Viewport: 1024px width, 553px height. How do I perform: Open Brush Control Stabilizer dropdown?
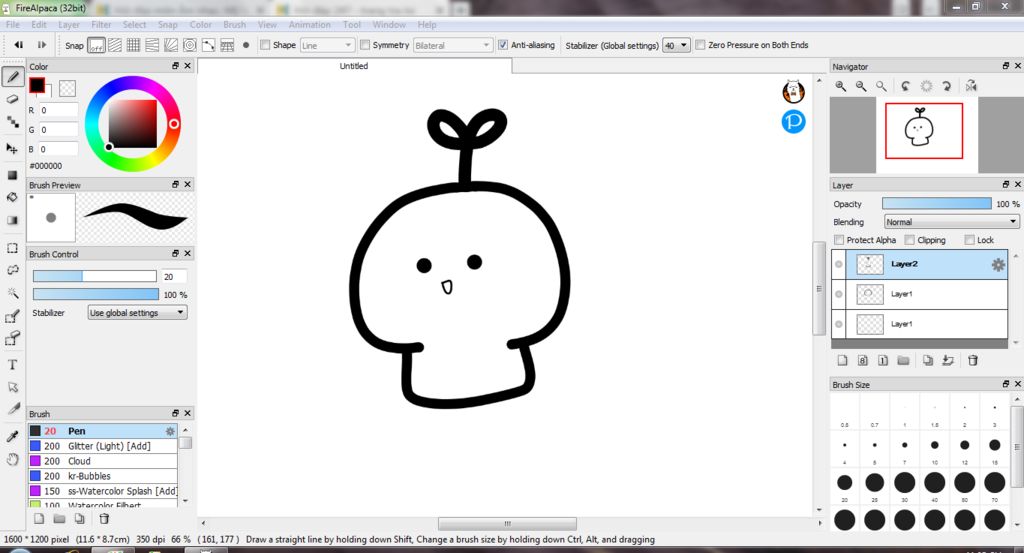tap(138, 313)
